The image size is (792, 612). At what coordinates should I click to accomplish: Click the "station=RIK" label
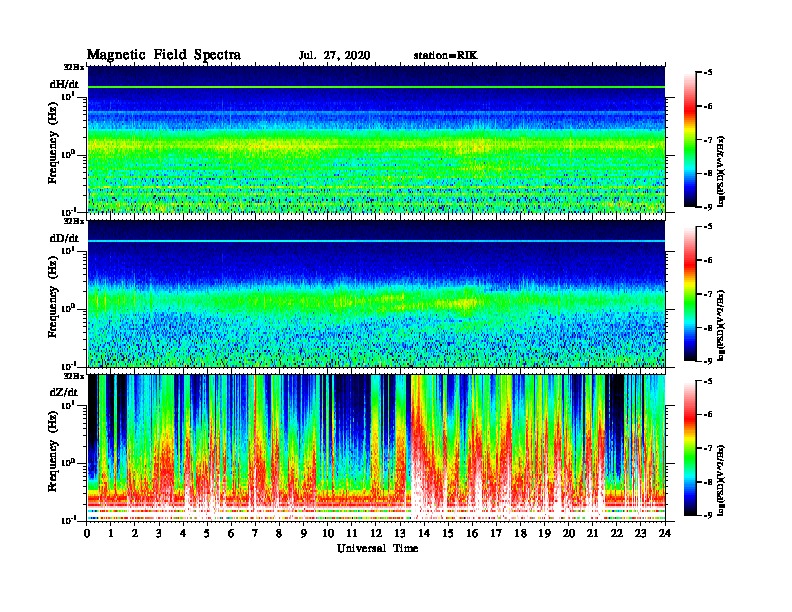pos(445,56)
